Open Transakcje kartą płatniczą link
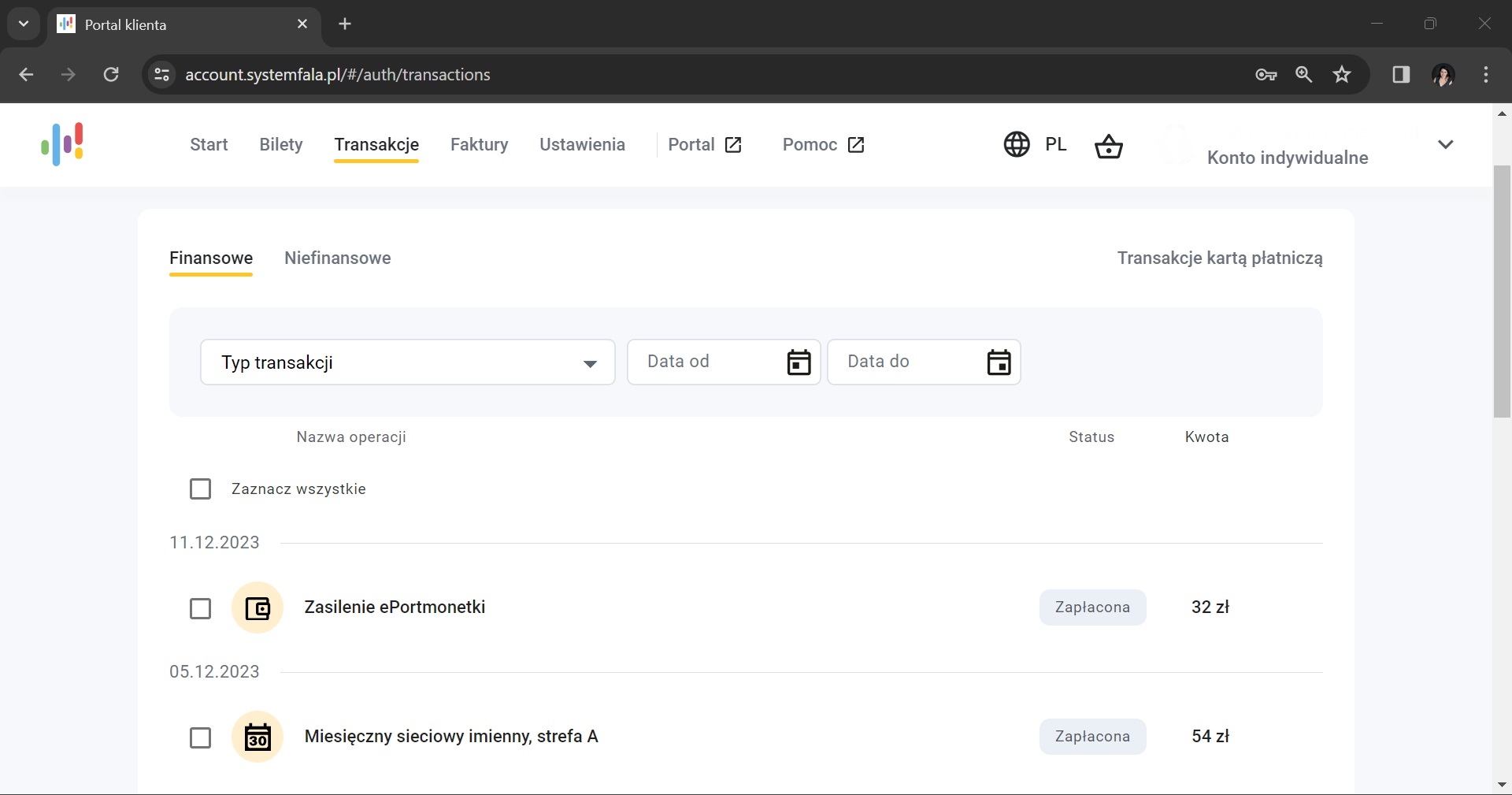 [x=1219, y=258]
